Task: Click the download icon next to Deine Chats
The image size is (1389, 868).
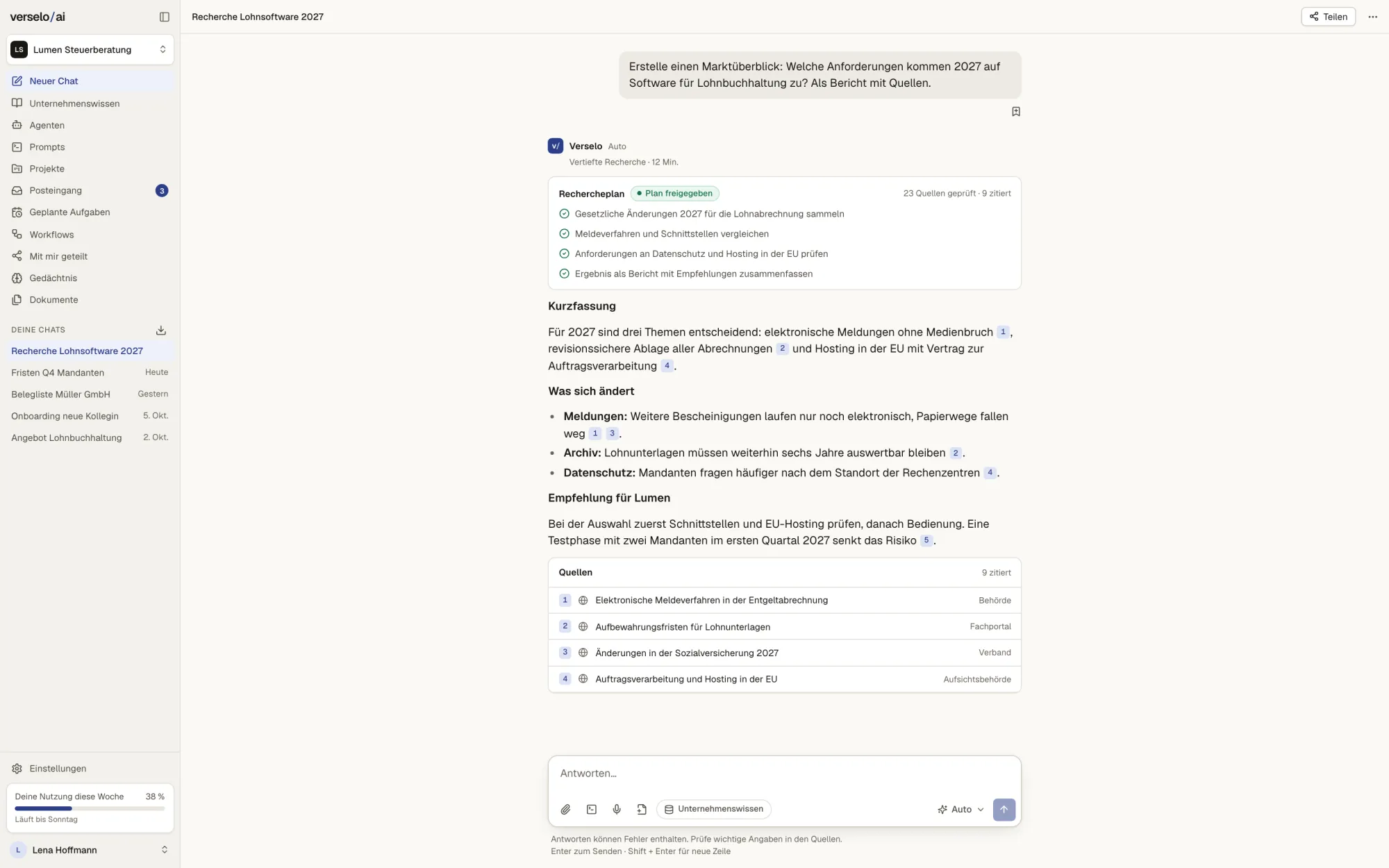Action: coord(161,330)
